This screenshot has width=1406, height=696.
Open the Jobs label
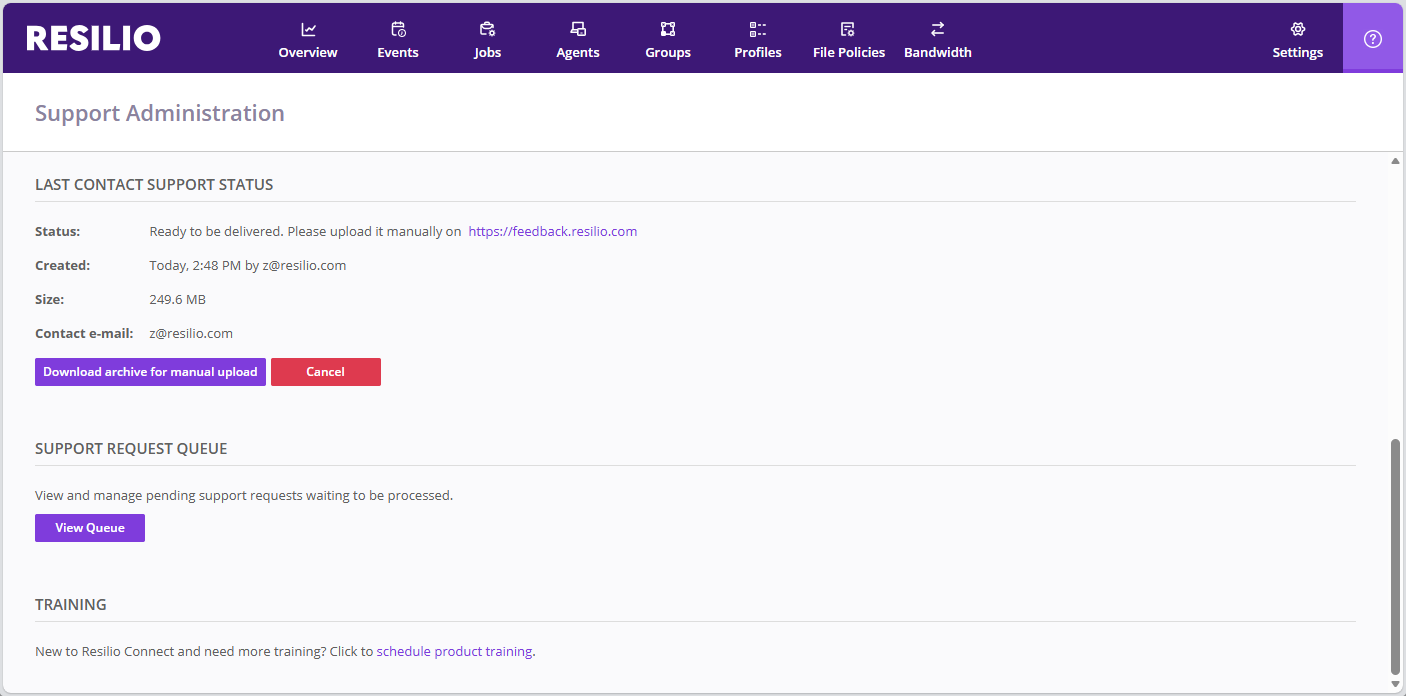[x=488, y=52]
